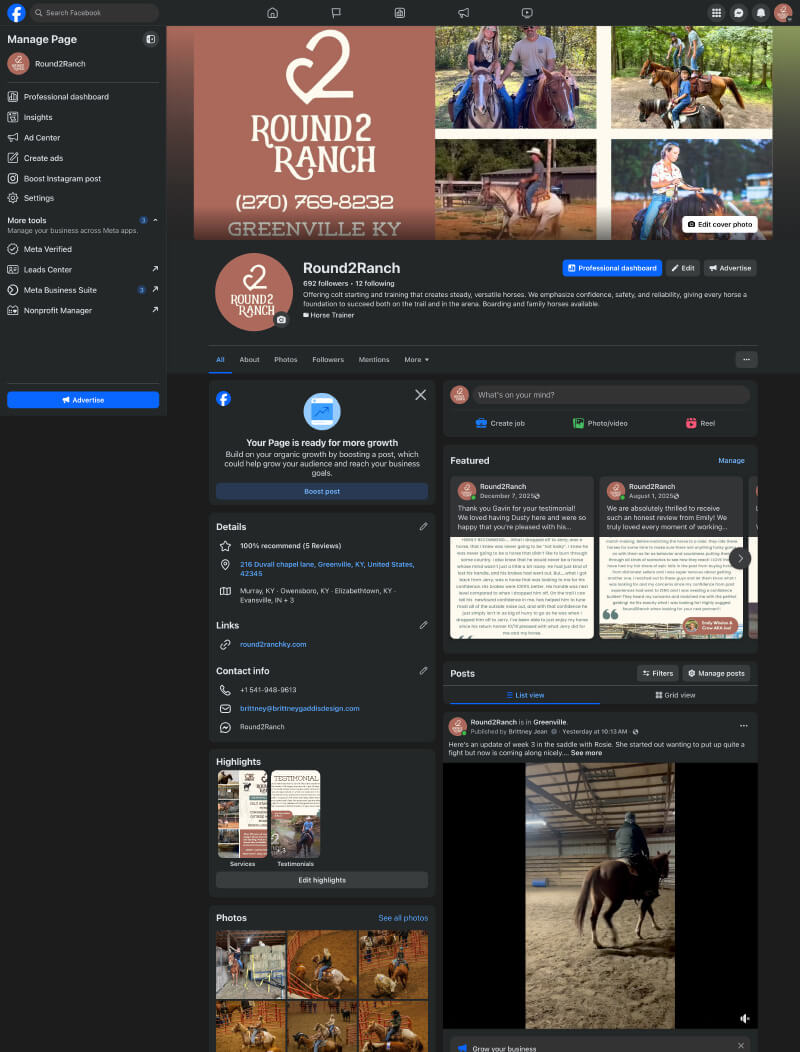Close the page growth promo card

tap(420, 395)
